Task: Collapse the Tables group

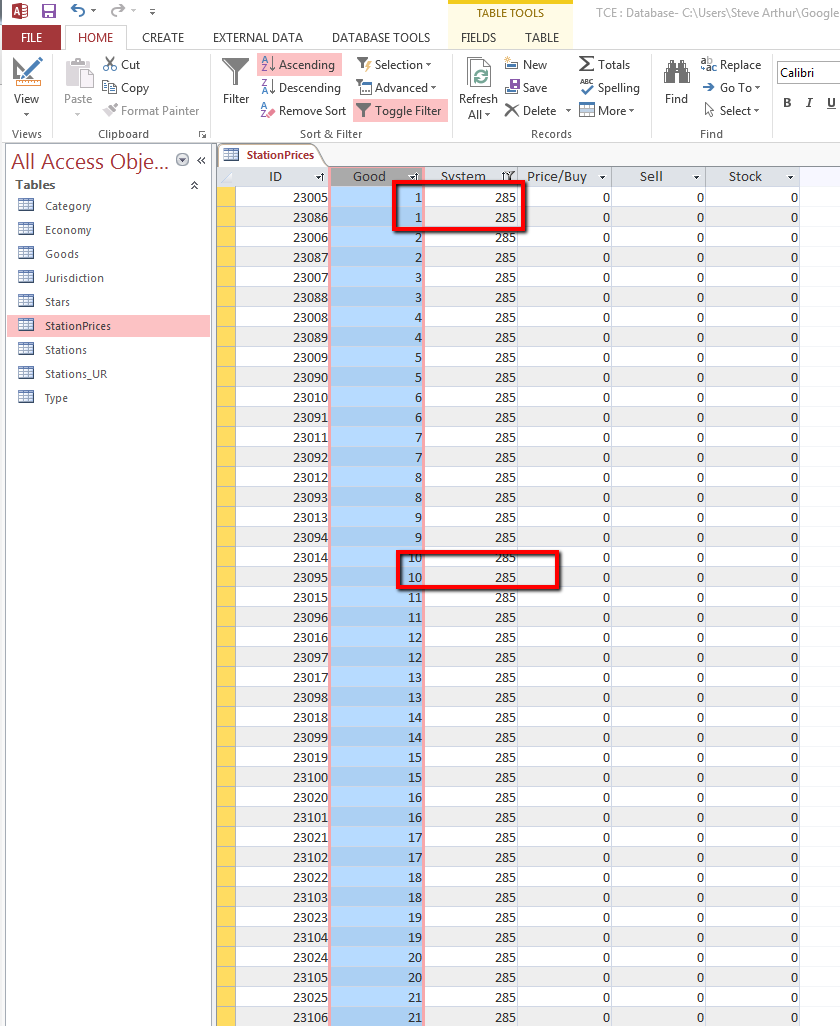Action: pyautogui.click(x=194, y=185)
